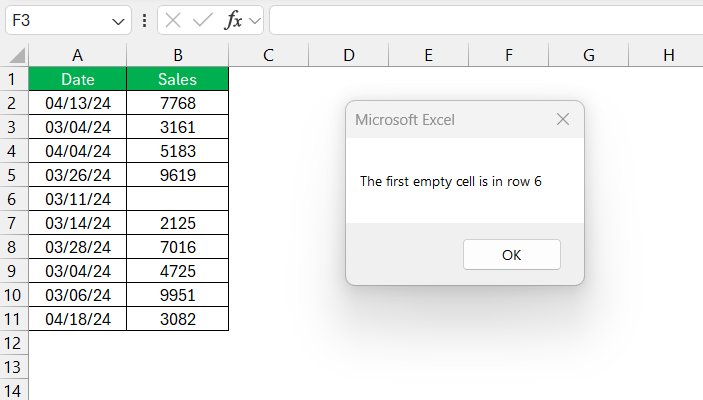703x400 pixels.
Task: Select column F header
Action: coord(508,55)
